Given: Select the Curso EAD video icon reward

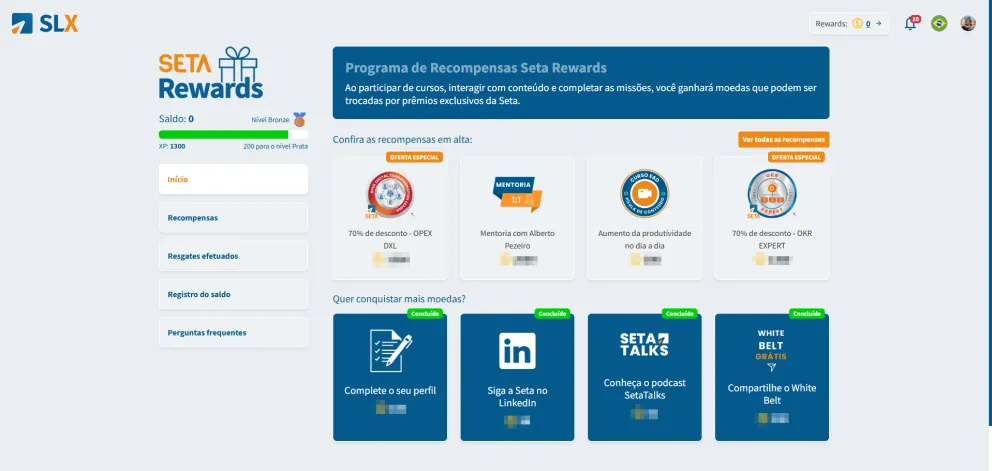Looking at the screenshot, I should [x=644, y=193].
